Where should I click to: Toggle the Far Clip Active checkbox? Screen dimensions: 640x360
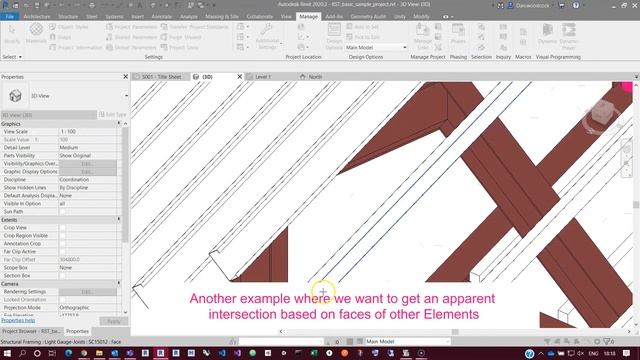62,252
